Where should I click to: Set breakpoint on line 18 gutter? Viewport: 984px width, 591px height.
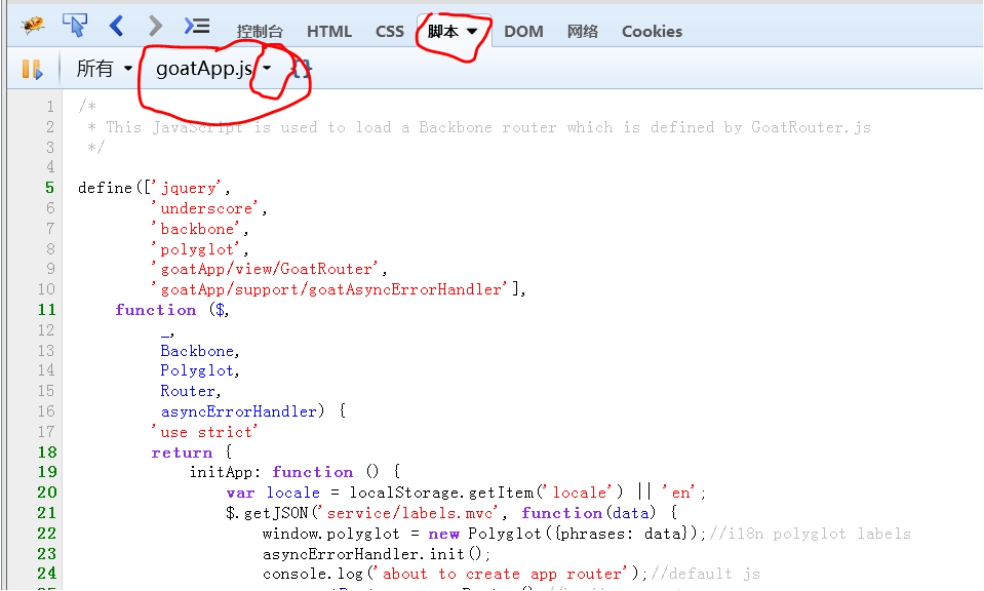47,452
